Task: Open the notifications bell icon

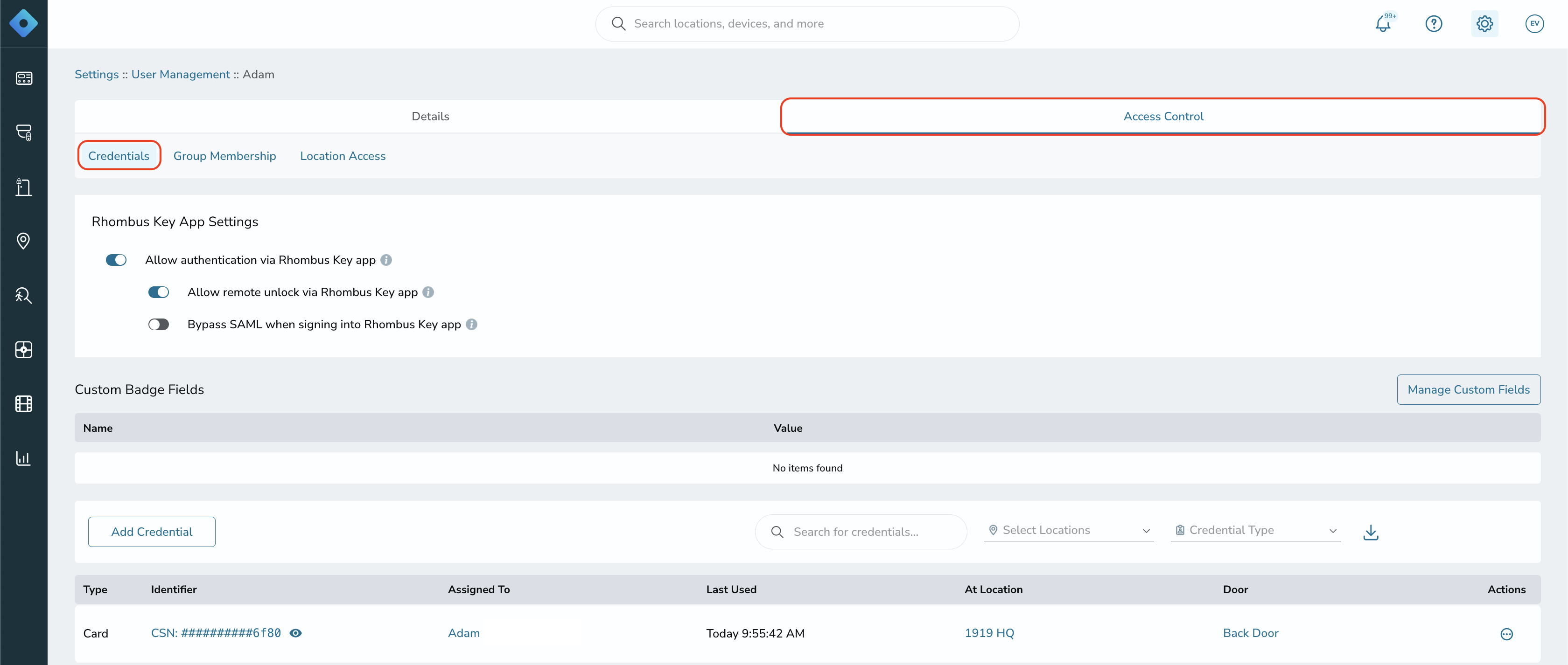Action: [x=1383, y=24]
